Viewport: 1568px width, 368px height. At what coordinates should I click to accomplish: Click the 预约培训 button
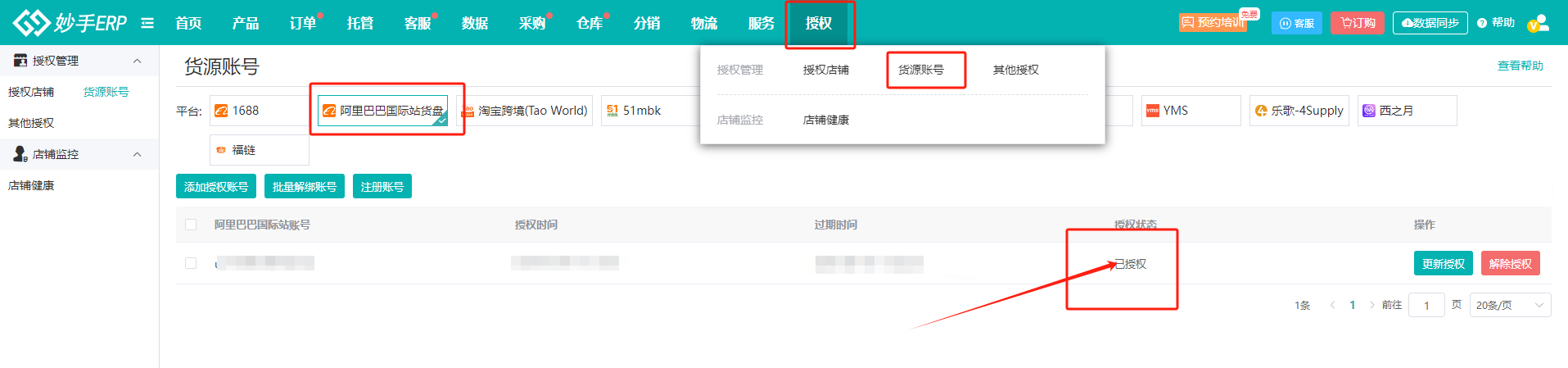coord(1213,22)
